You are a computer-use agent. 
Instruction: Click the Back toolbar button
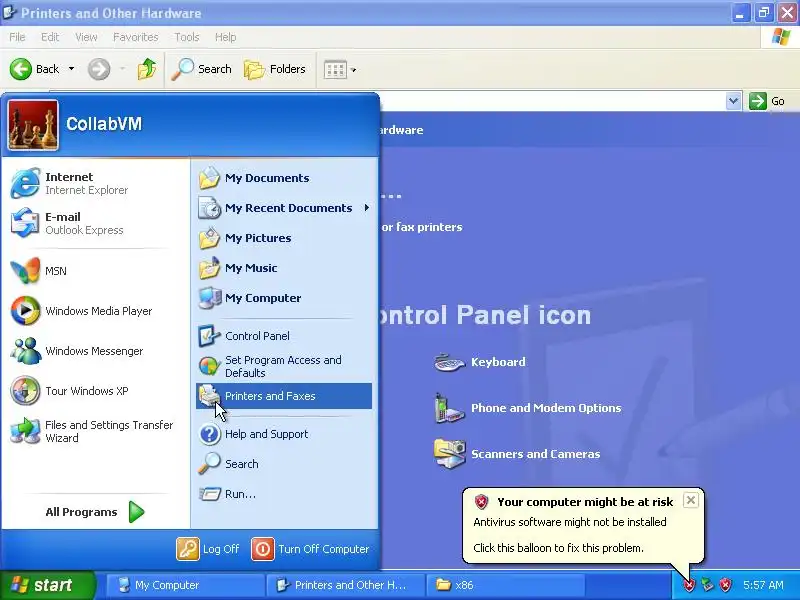[x=34, y=69]
